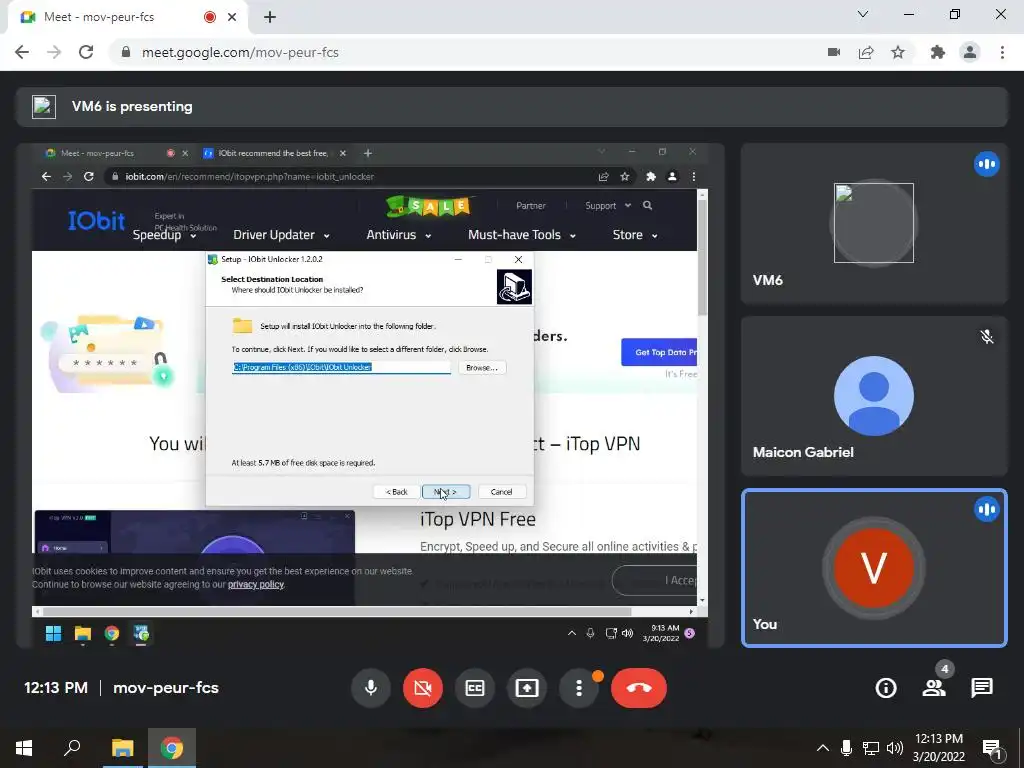Image resolution: width=1024 pixels, height=768 pixels.
Task: Show hidden tray icons chevron
Action: (x=822, y=748)
